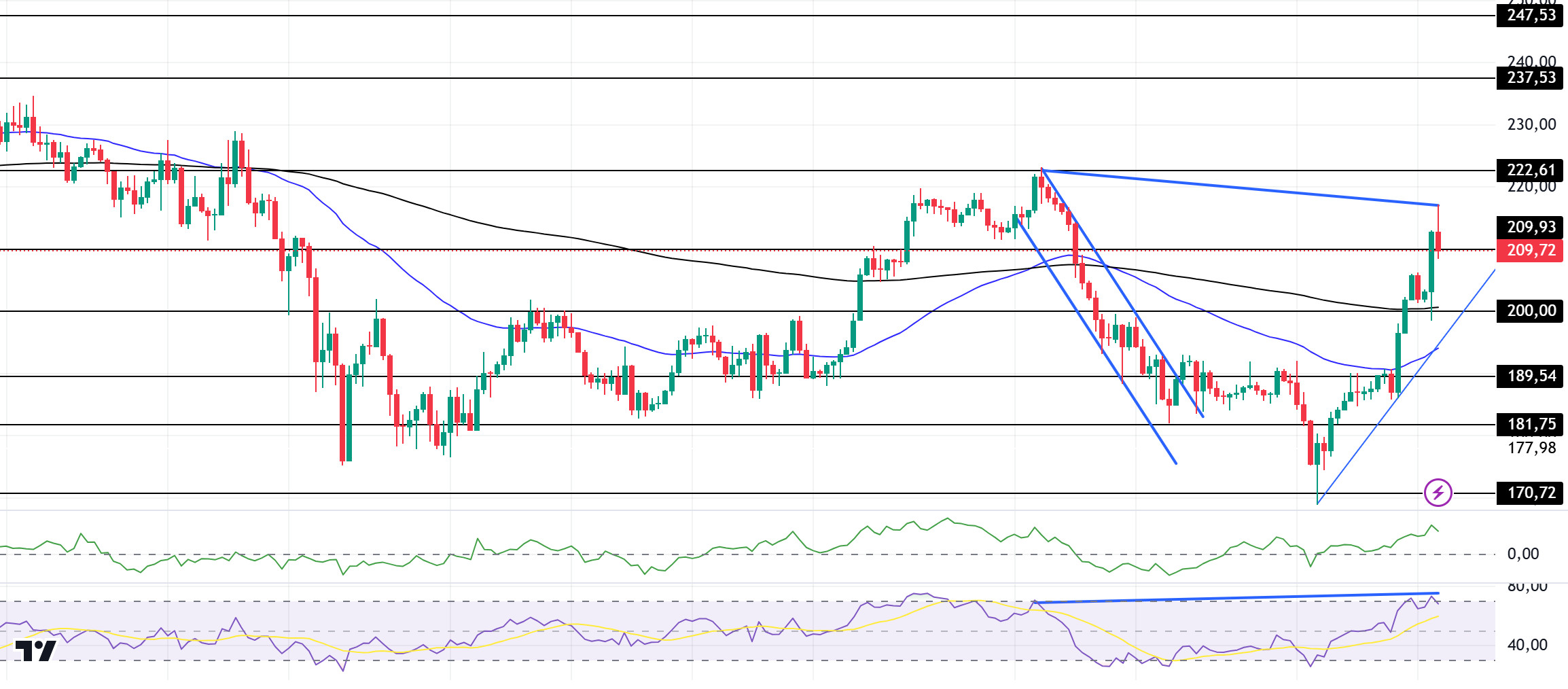Select the long descending blue trendline from 222,61 peak
Viewport: 1568px width, 689px height.
[1240, 187]
